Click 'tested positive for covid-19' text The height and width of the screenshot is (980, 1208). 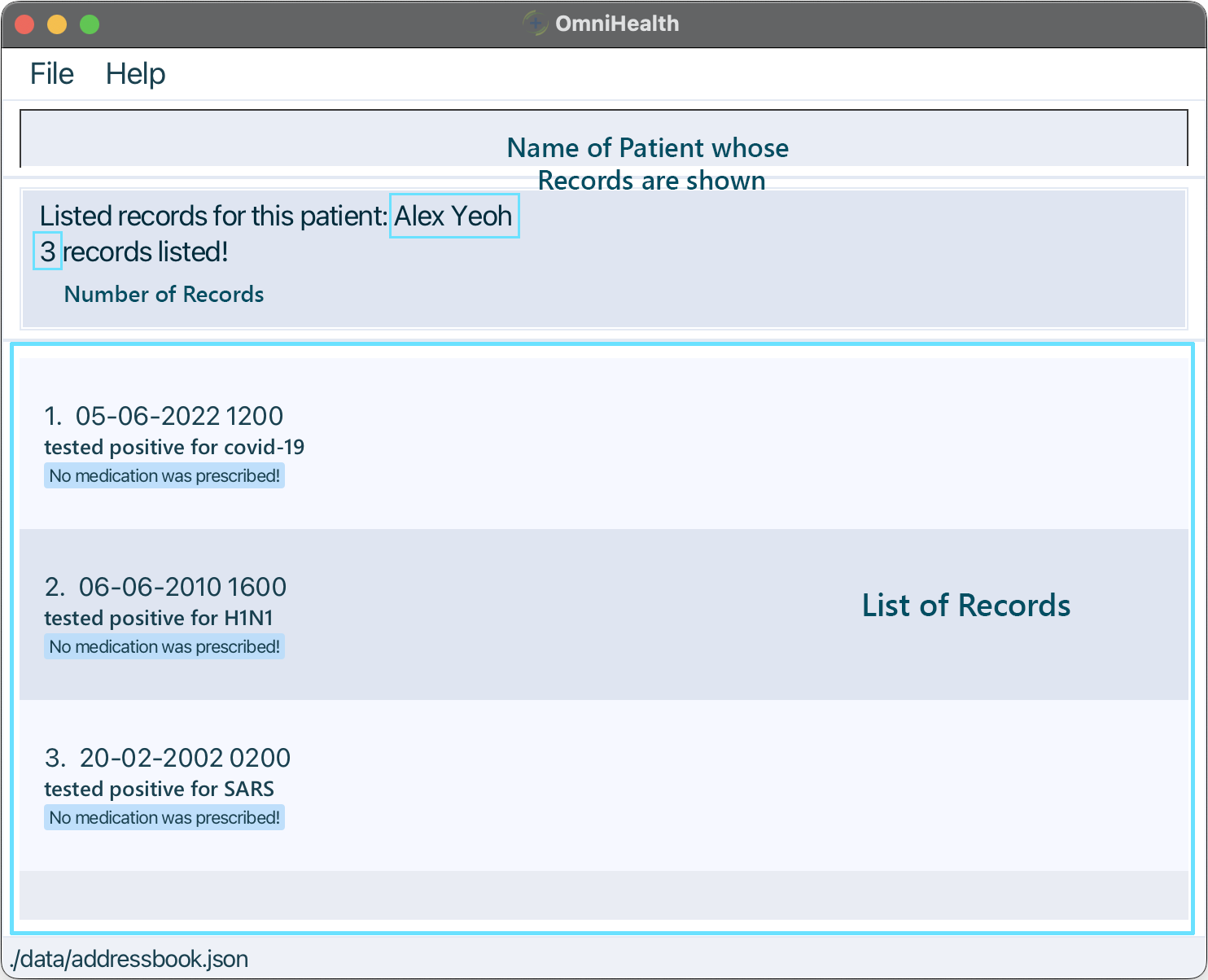(x=174, y=447)
